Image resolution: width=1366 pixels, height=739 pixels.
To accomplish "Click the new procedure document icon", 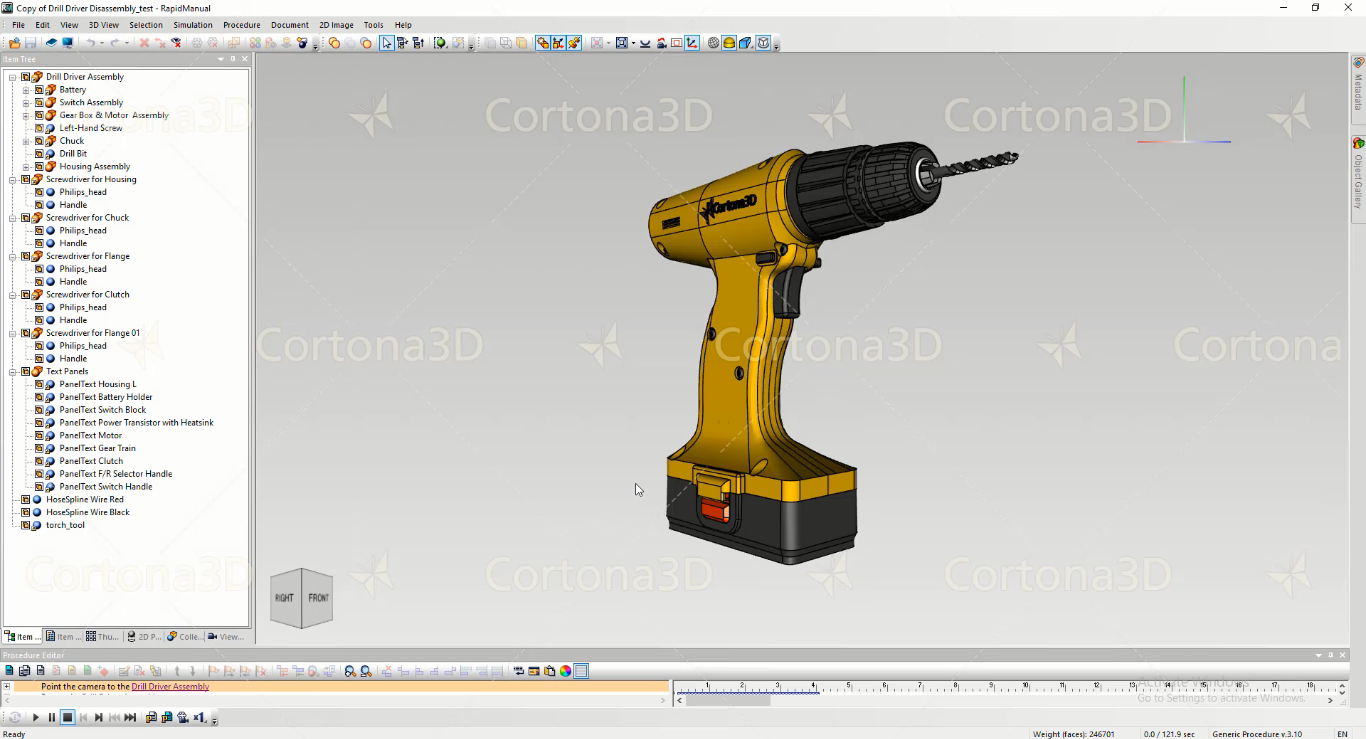I will 9,671.
